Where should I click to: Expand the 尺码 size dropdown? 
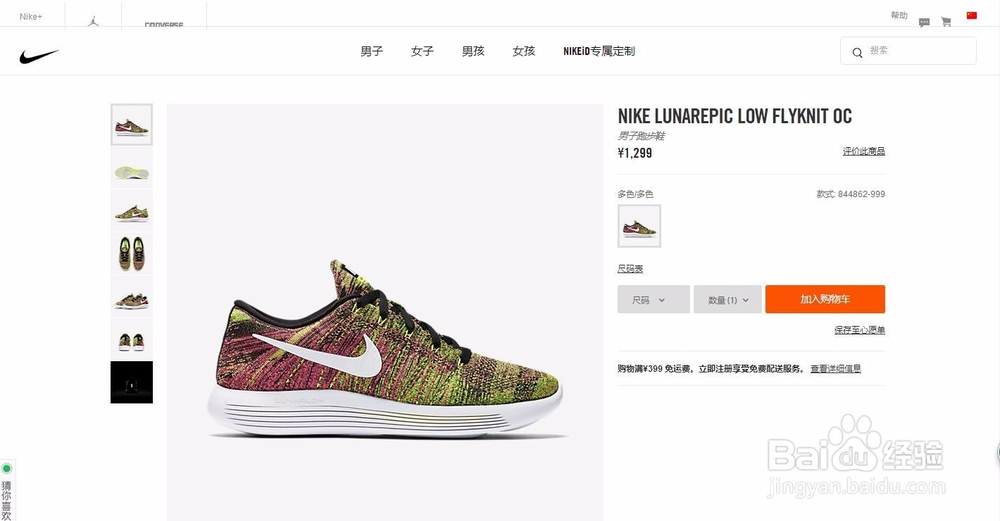pos(653,299)
